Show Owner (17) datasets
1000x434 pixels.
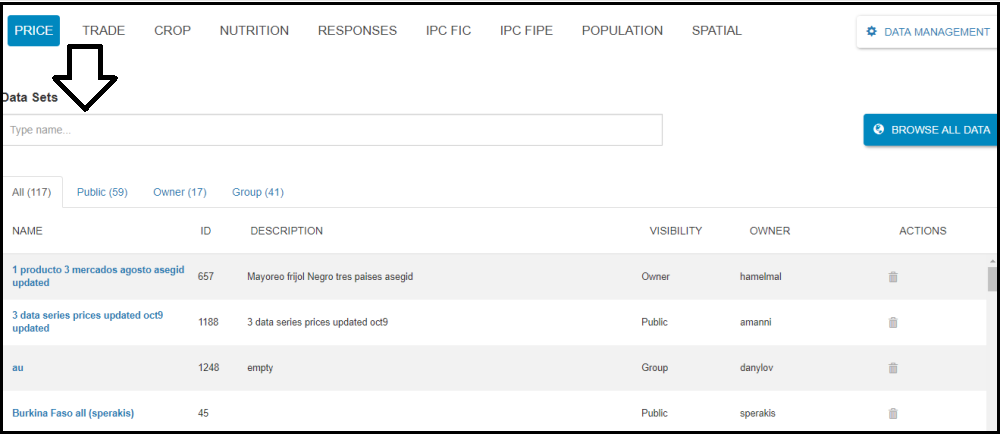[179, 192]
